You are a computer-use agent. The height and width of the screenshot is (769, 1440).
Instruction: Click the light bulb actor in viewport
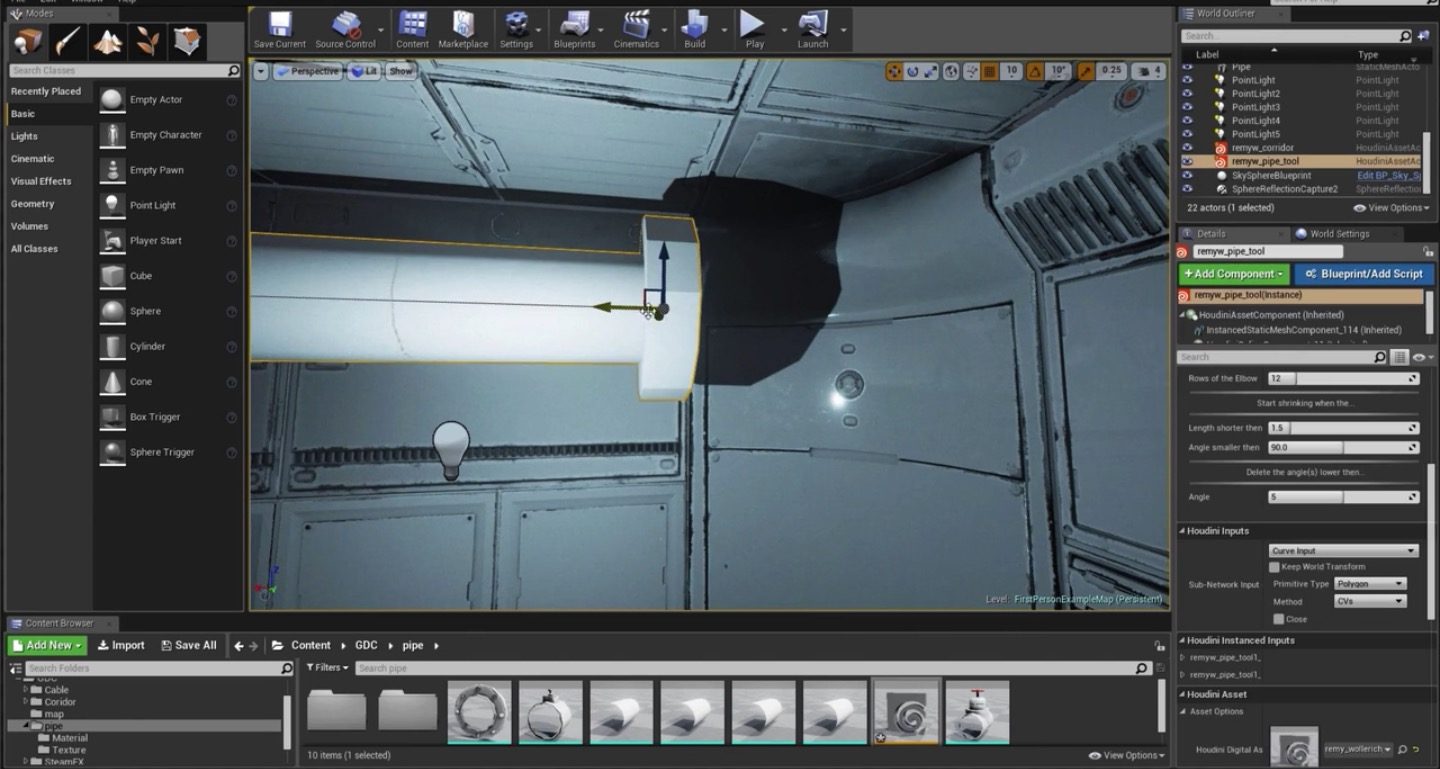450,450
